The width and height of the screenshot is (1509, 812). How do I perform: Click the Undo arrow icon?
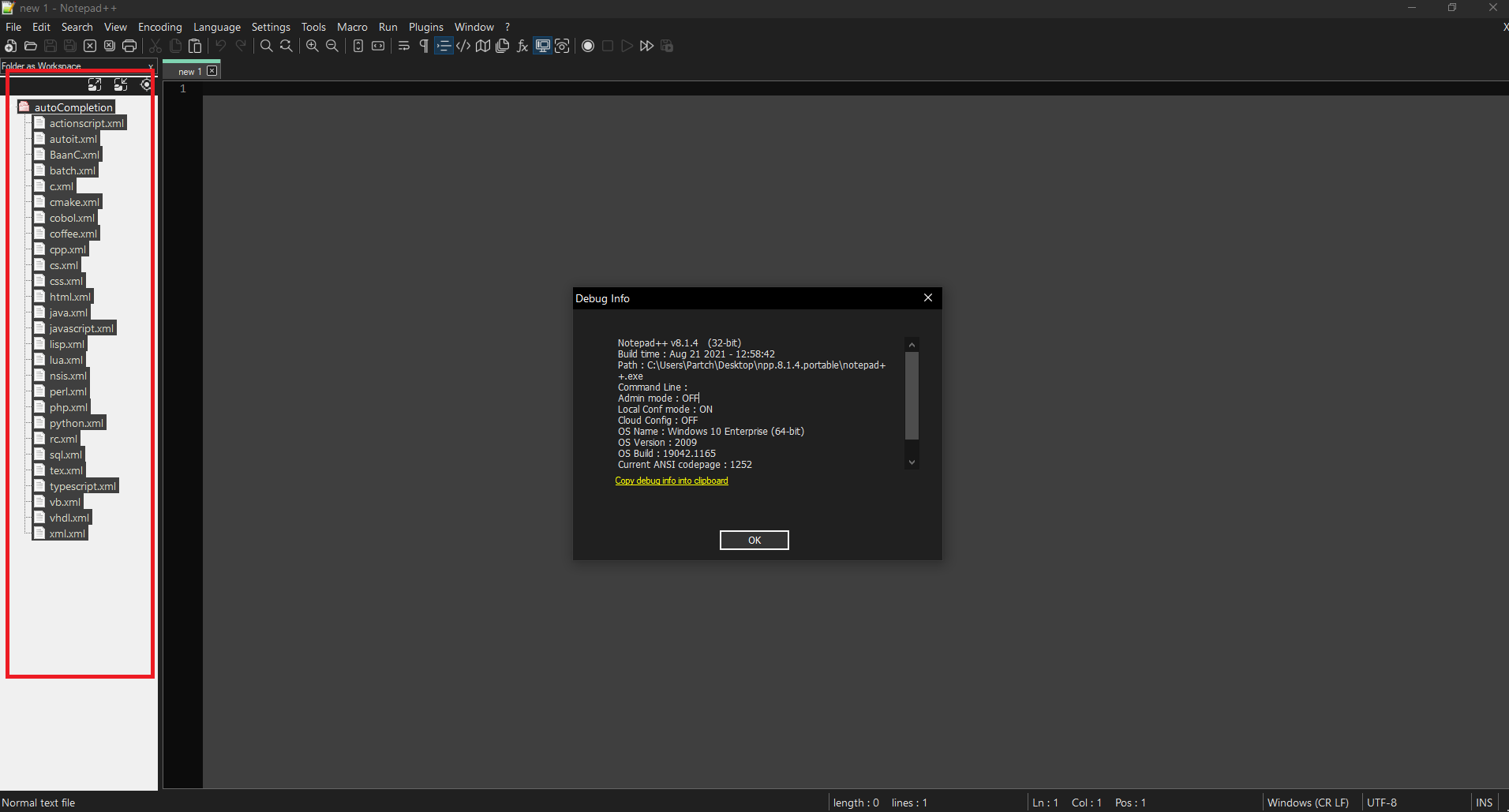point(221,46)
